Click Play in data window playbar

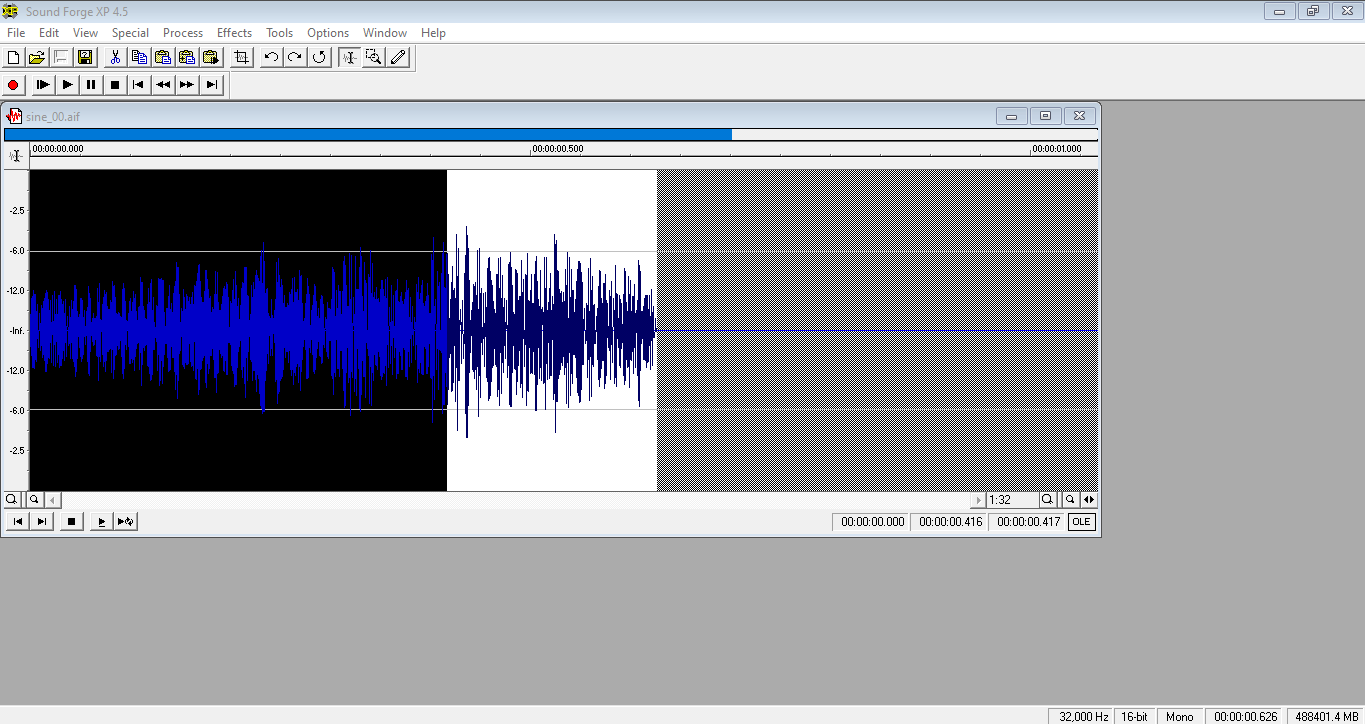point(101,521)
